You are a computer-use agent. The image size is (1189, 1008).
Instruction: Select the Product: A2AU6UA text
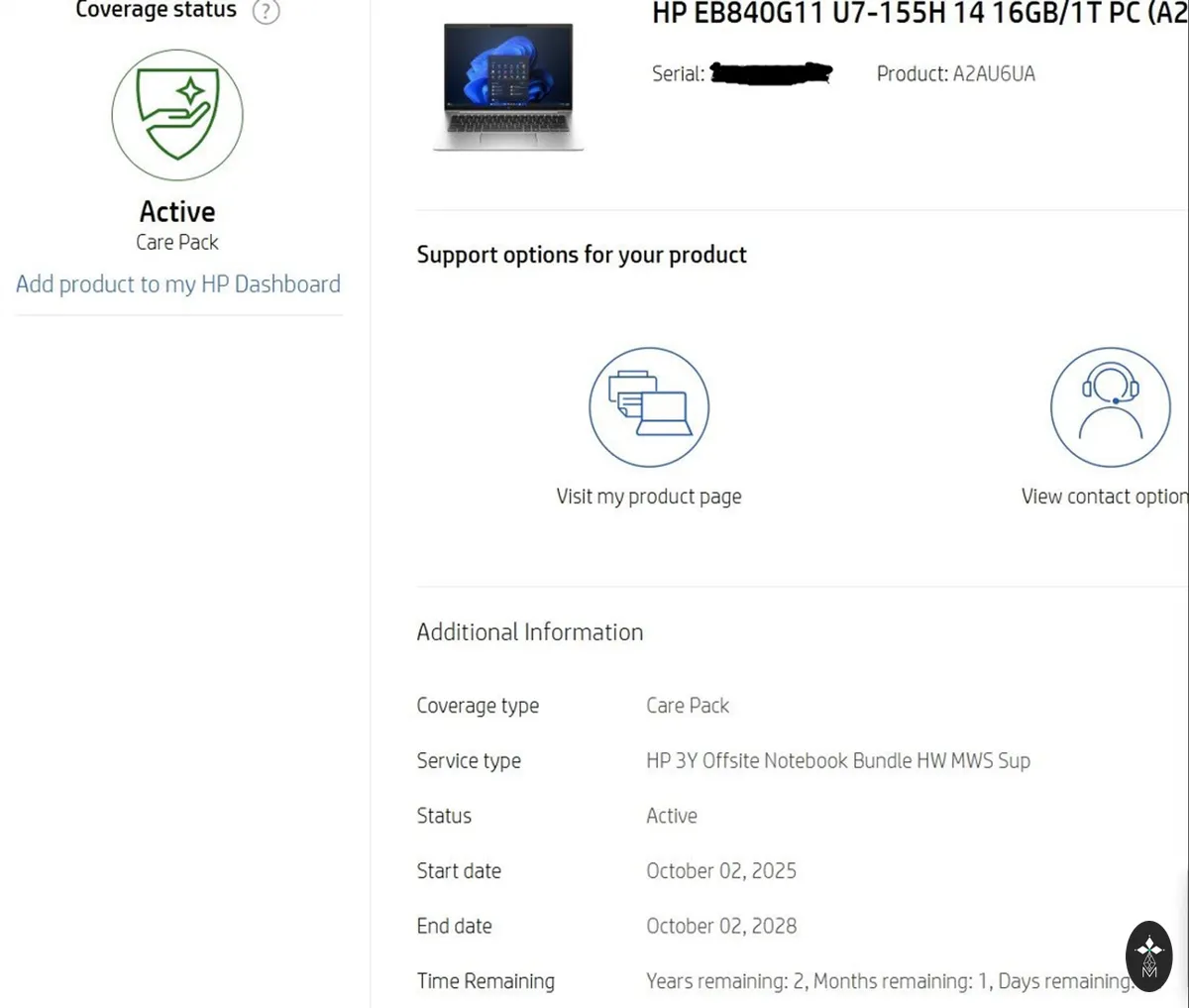[x=956, y=73]
